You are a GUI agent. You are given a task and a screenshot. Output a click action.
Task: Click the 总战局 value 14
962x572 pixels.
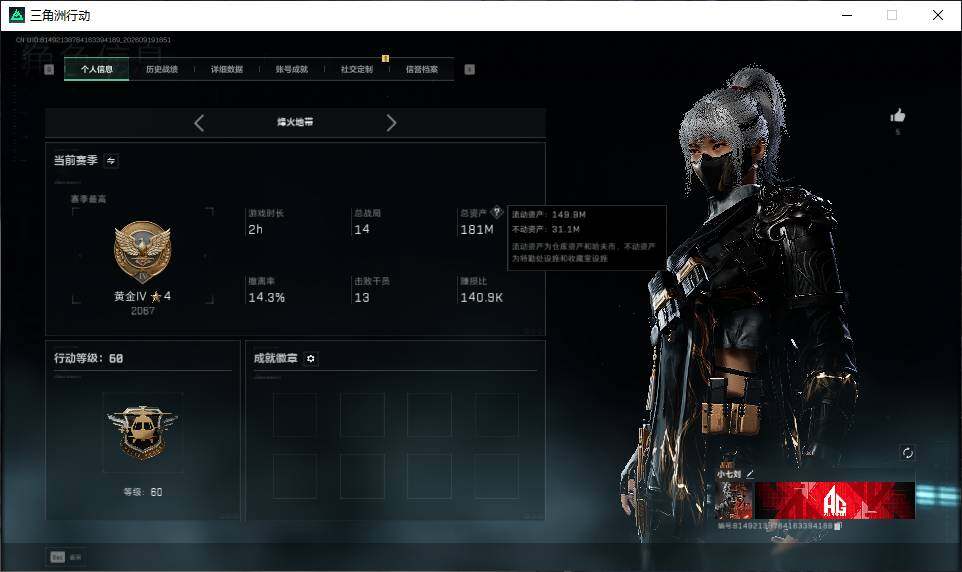point(362,230)
